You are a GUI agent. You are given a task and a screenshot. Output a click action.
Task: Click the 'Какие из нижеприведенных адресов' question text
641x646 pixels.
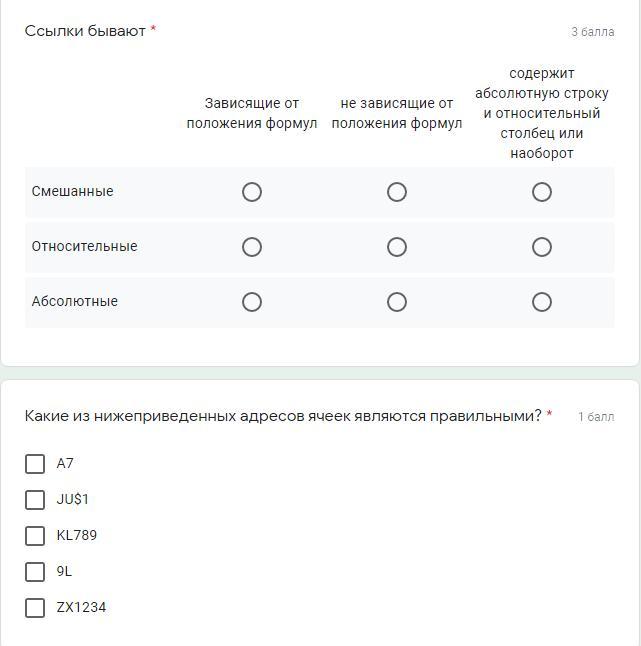pos(283,416)
